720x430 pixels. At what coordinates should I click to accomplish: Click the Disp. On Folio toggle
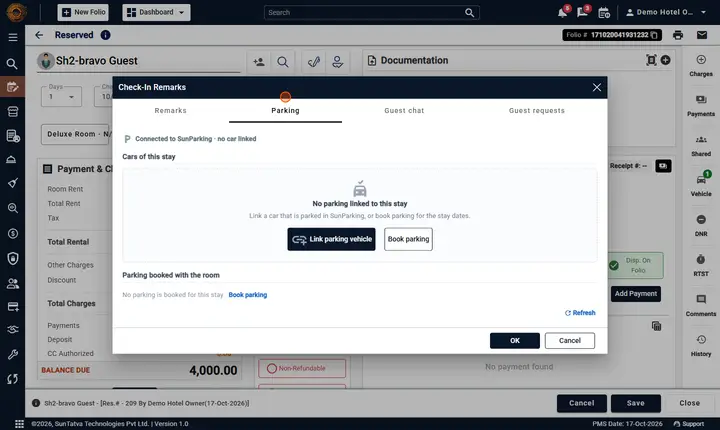[x=636, y=266]
